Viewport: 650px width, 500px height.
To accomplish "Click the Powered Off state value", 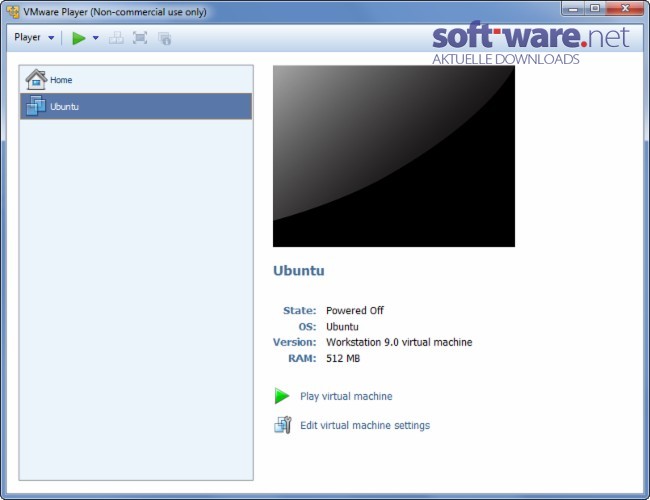I will tap(355, 311).
